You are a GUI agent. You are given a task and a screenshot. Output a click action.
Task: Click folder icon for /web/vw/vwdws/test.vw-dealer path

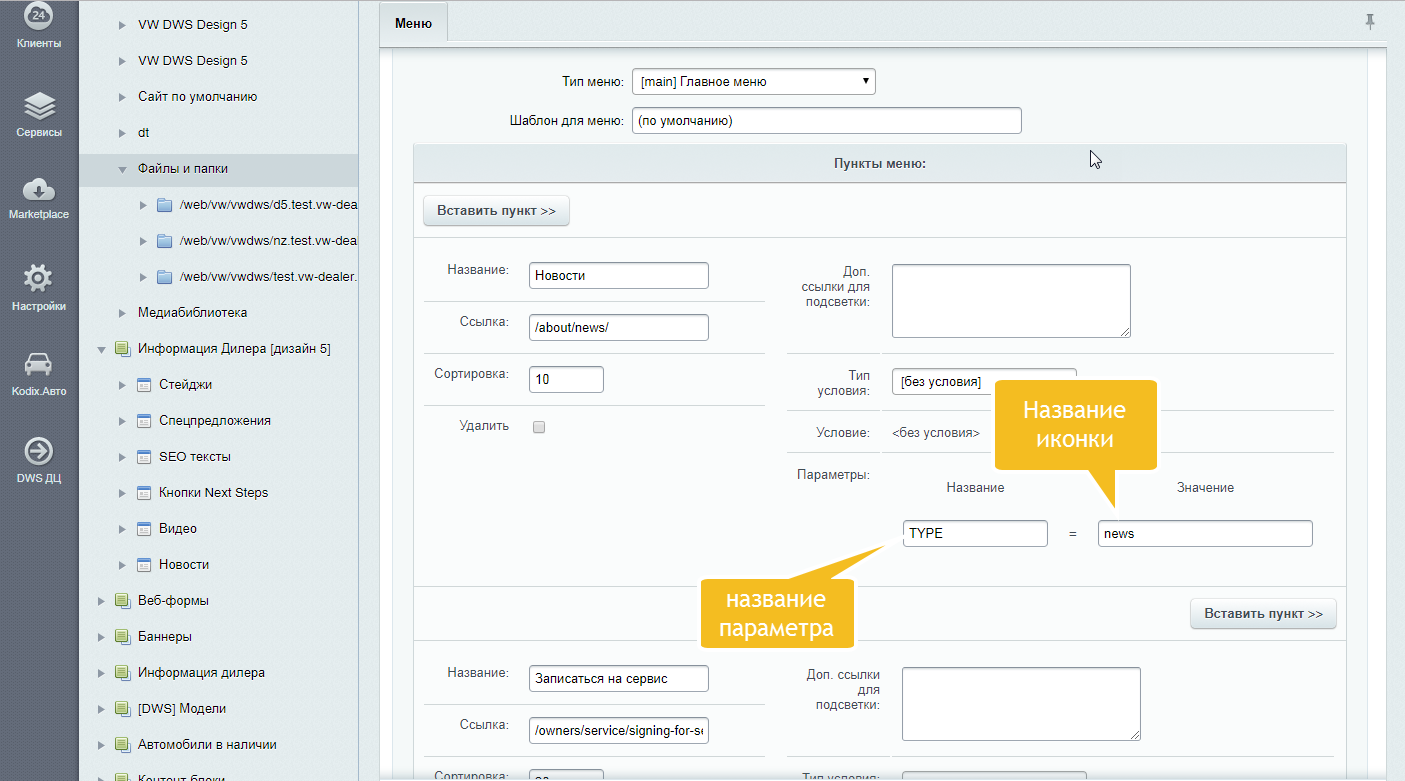pyautogui.click(x=165, y=277)
